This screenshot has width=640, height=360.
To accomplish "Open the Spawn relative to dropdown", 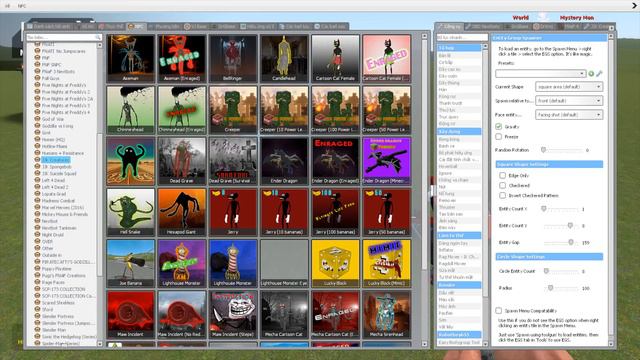I will pos(569,100).
